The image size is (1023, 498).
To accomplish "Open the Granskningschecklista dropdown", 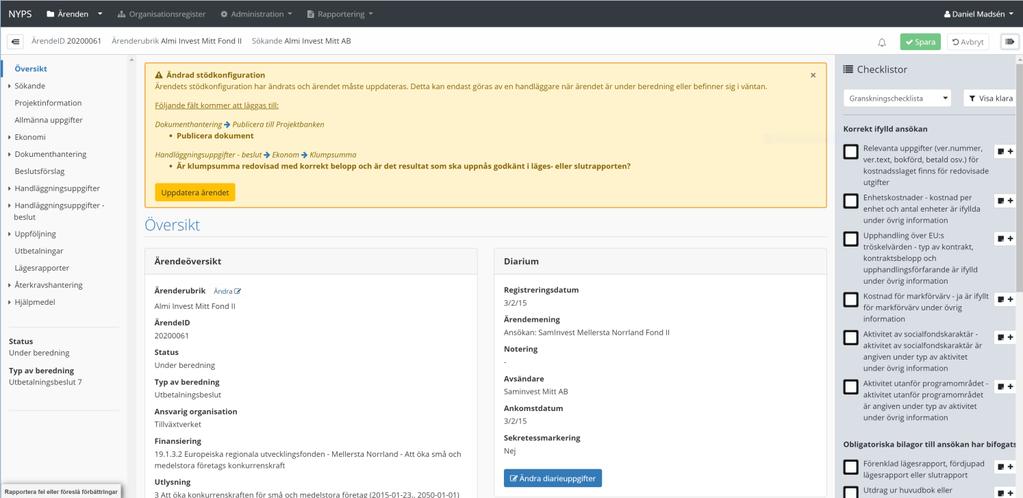I will coord(897,99).
